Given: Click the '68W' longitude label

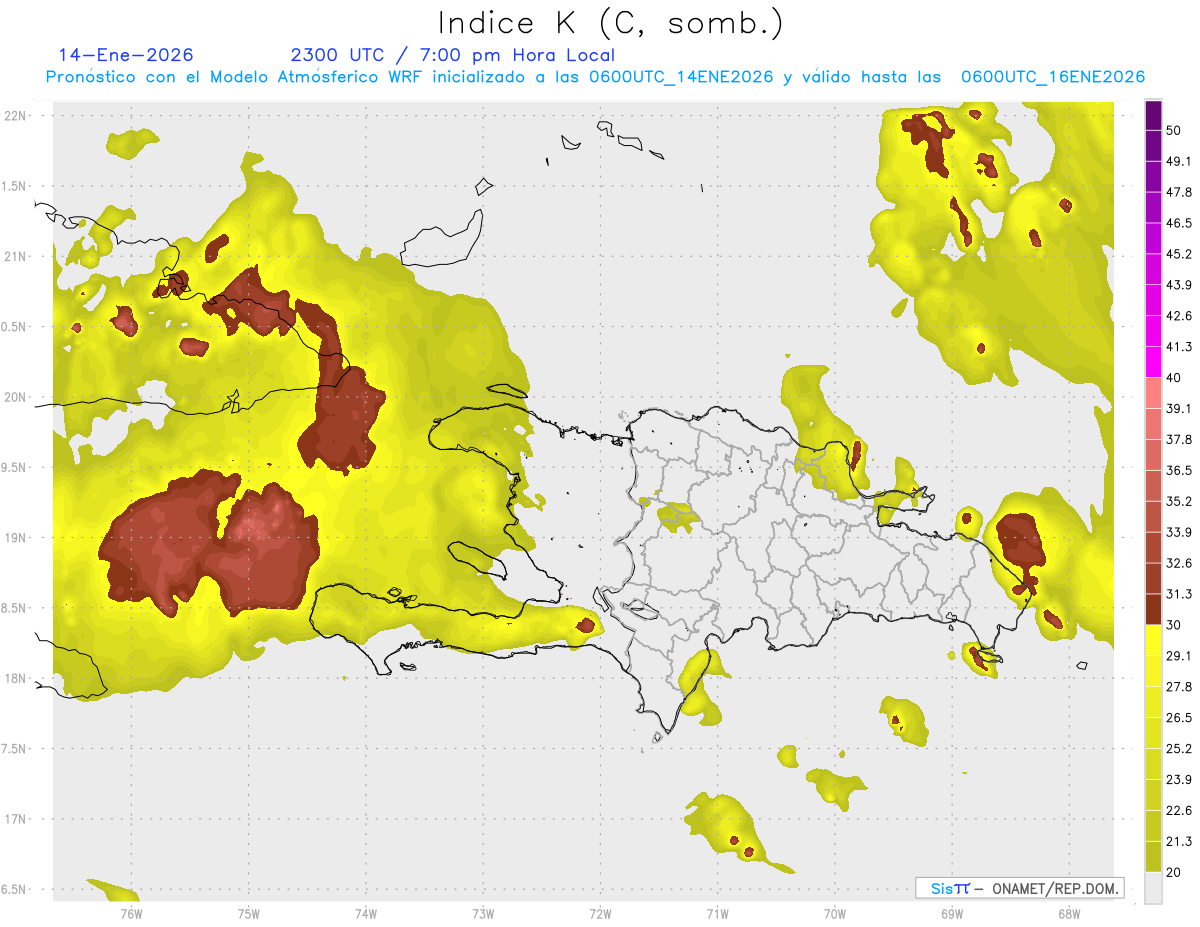Looking at the screenshot, I should tap(1068, 913).
